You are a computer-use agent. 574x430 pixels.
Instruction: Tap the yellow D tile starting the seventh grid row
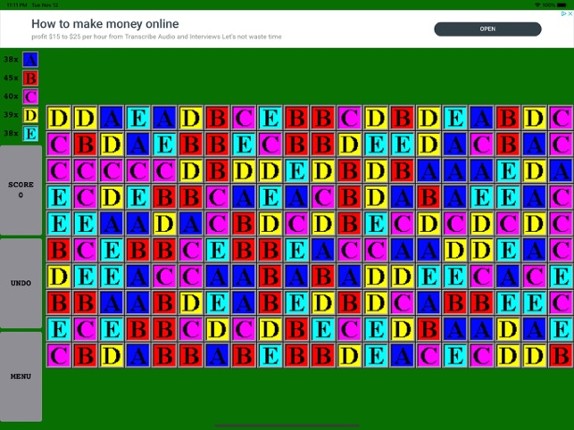(x=59, y=276)
